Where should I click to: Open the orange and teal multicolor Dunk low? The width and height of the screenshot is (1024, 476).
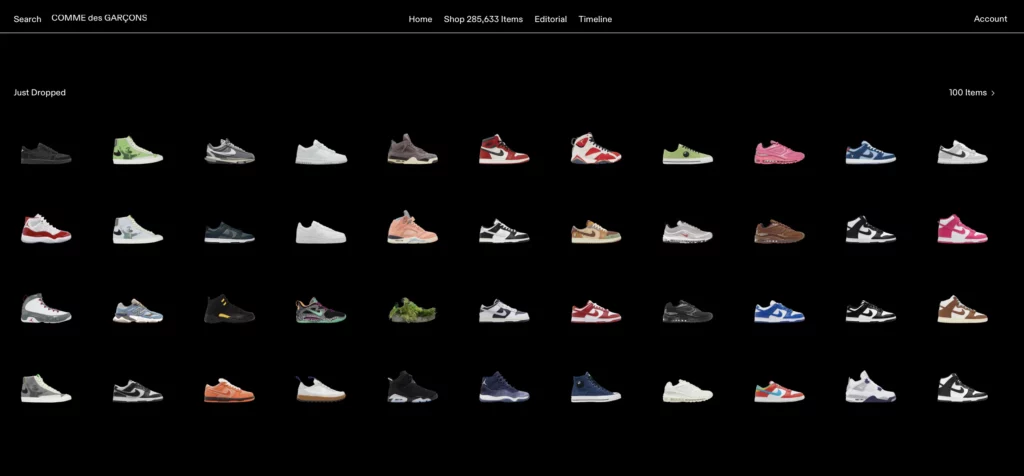[x=779, y=391]
